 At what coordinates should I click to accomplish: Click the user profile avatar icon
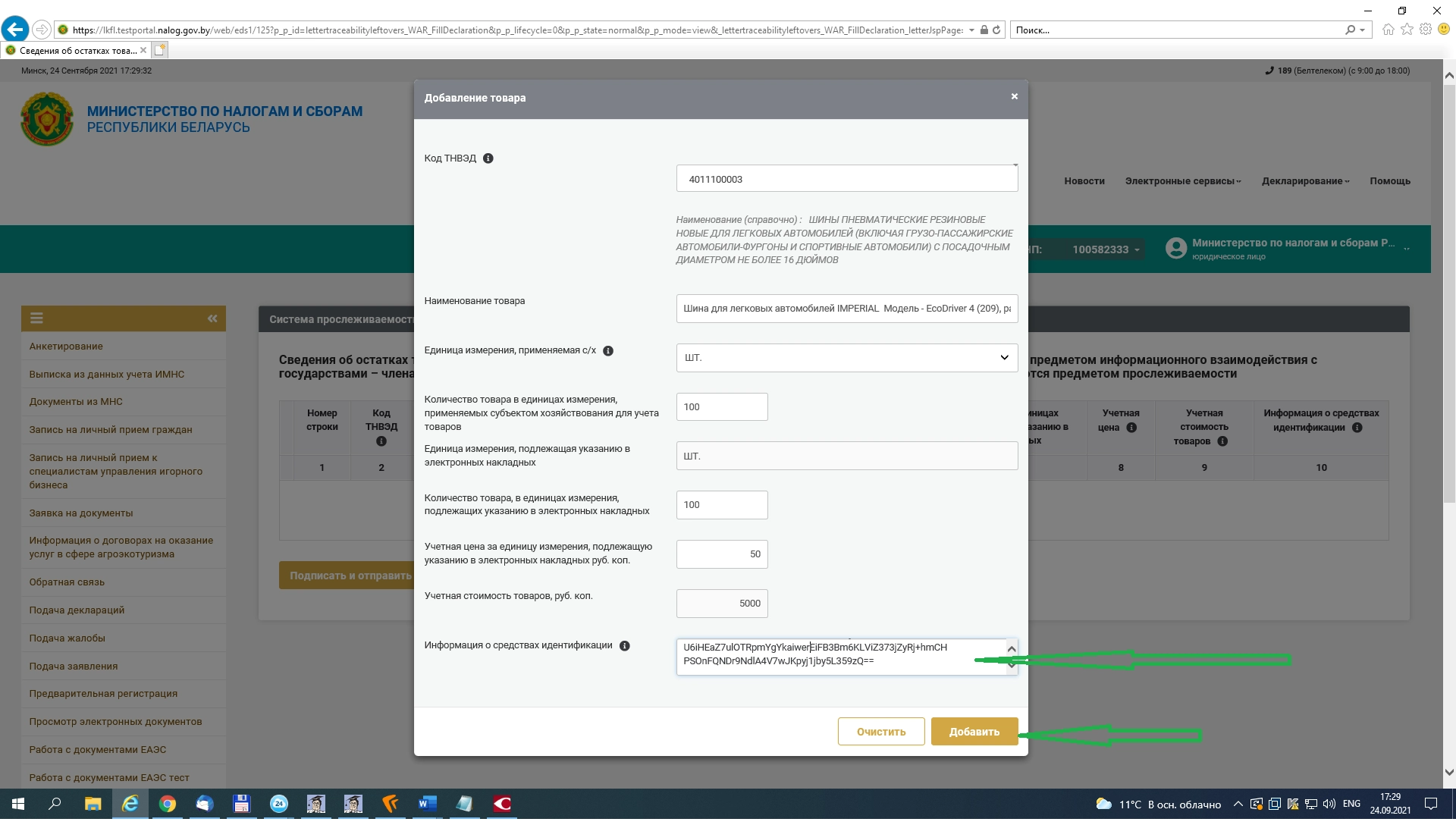[x=1175, y=249]
